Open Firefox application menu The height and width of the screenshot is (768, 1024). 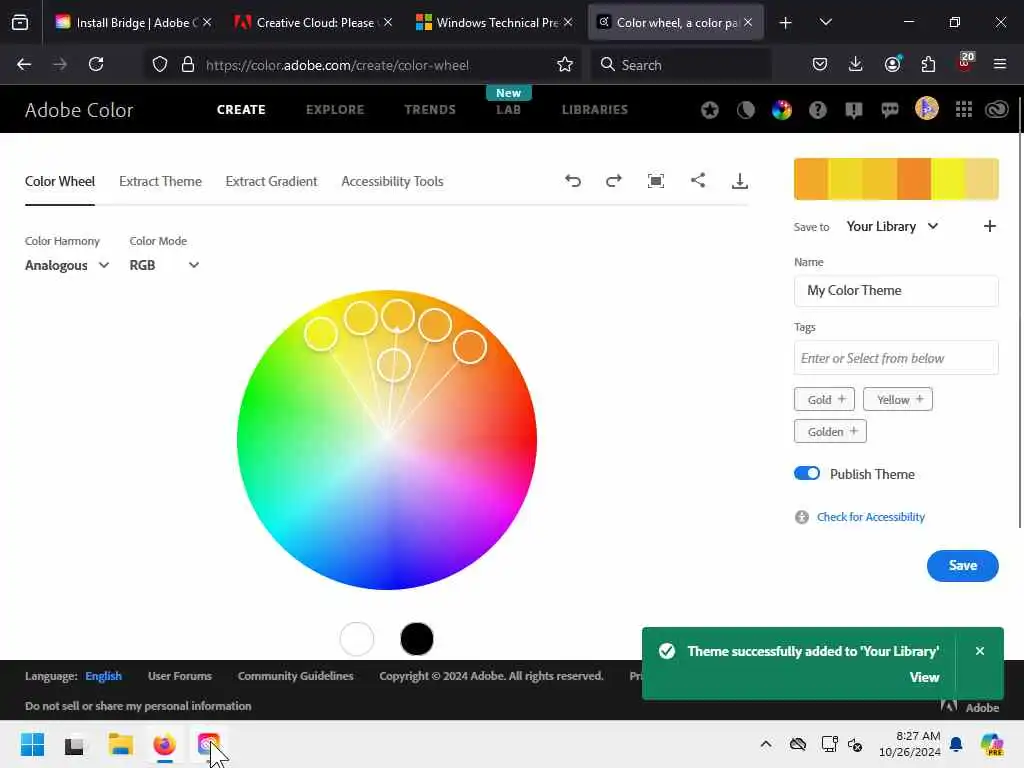(1000, 64)
